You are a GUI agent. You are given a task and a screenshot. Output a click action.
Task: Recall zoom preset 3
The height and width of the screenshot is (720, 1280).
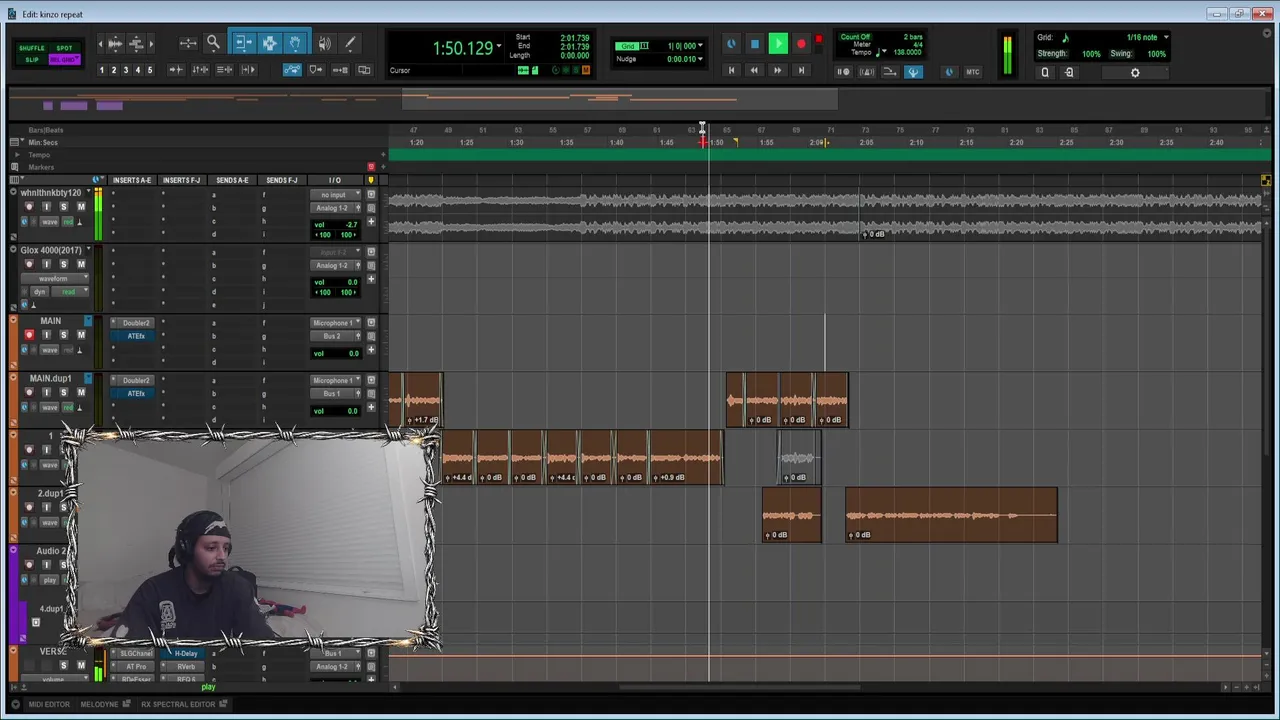click(125, 70)
